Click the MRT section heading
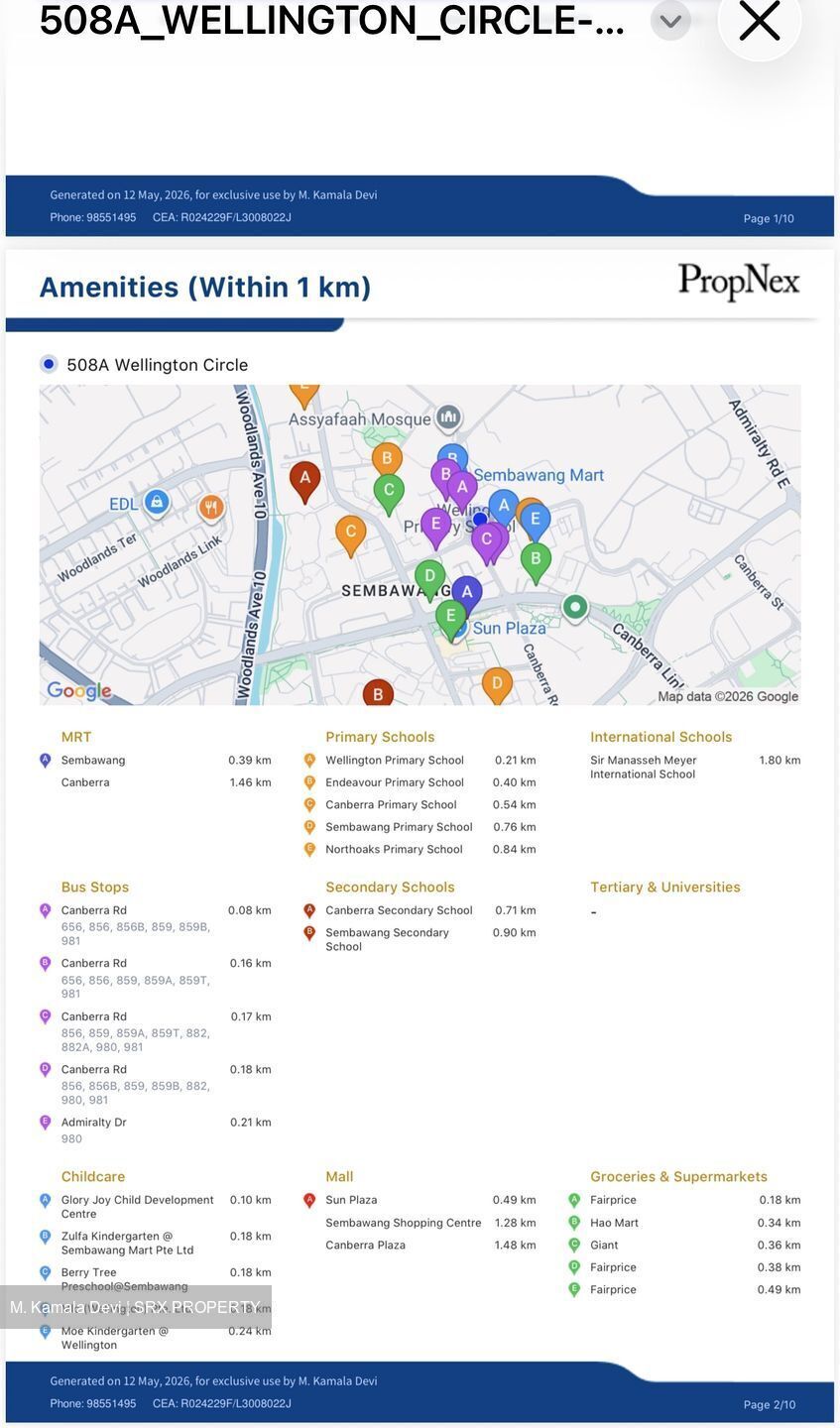The width and height of the screenshot is (840, 1428). 76,737
